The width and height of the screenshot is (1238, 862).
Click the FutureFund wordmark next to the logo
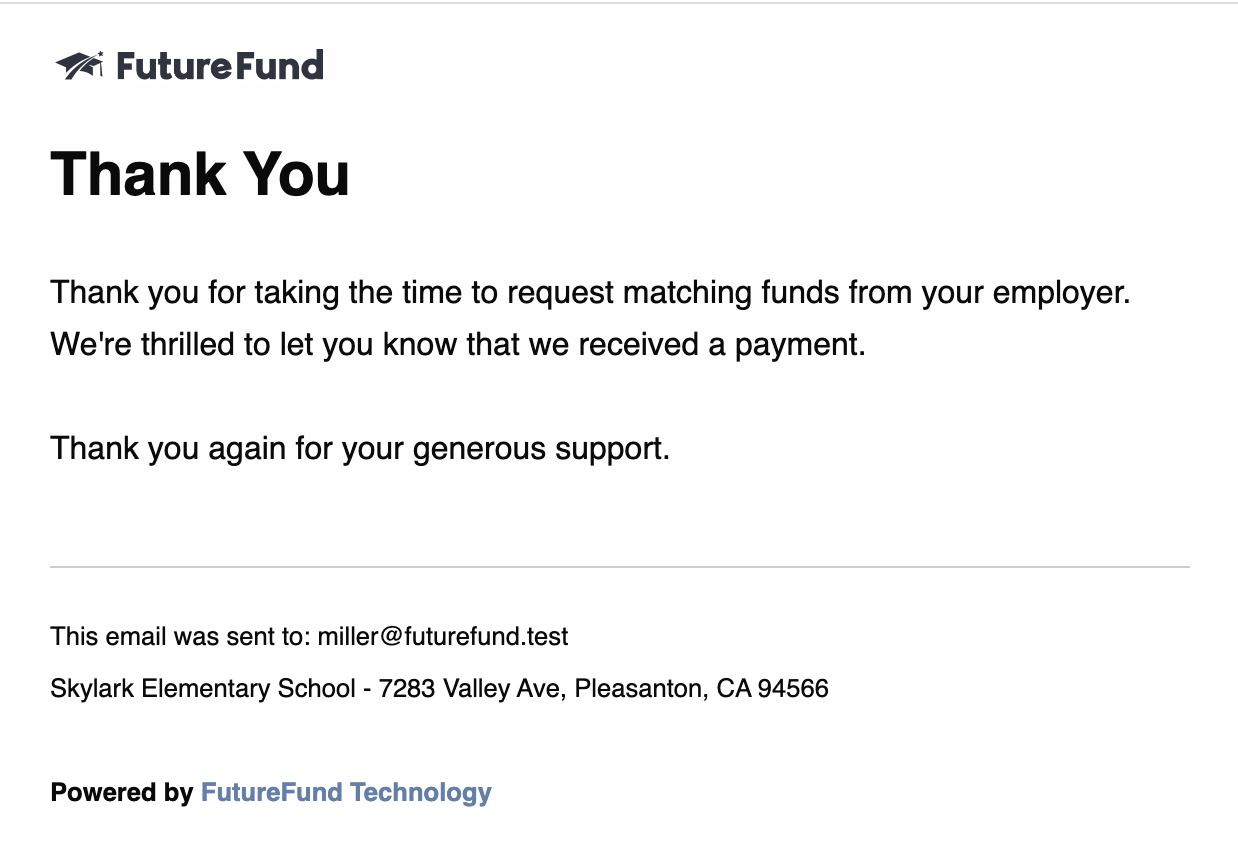coord(220,66)
